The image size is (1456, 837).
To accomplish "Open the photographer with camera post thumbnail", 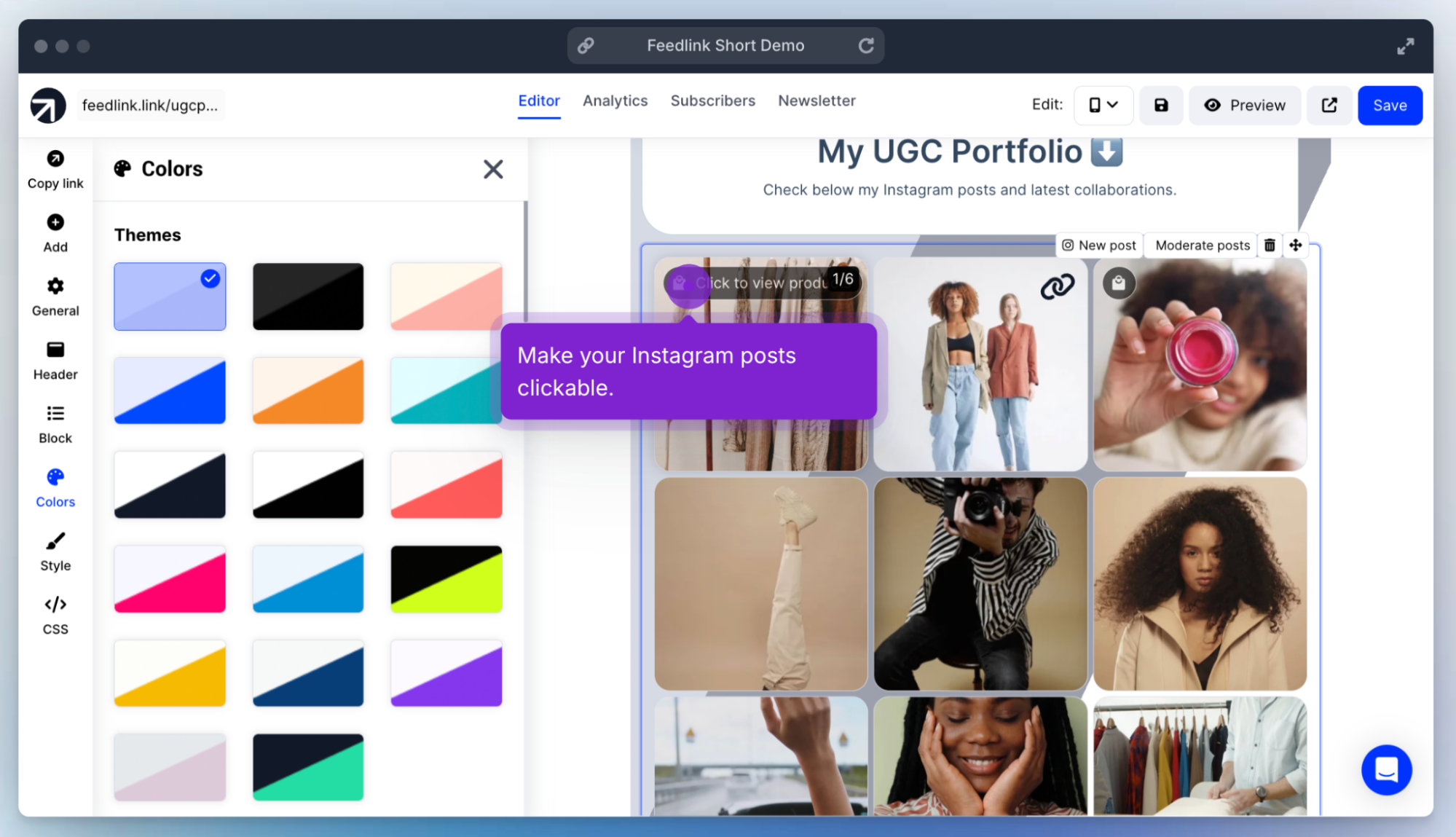I will (x=980, y=583).
